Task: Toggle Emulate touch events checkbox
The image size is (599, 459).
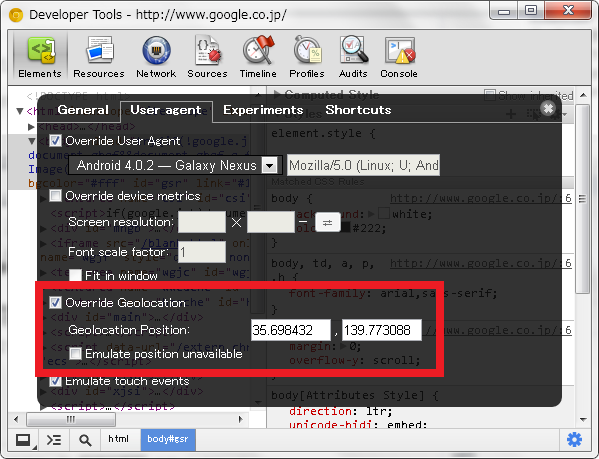Action: [x=55, y=381]
